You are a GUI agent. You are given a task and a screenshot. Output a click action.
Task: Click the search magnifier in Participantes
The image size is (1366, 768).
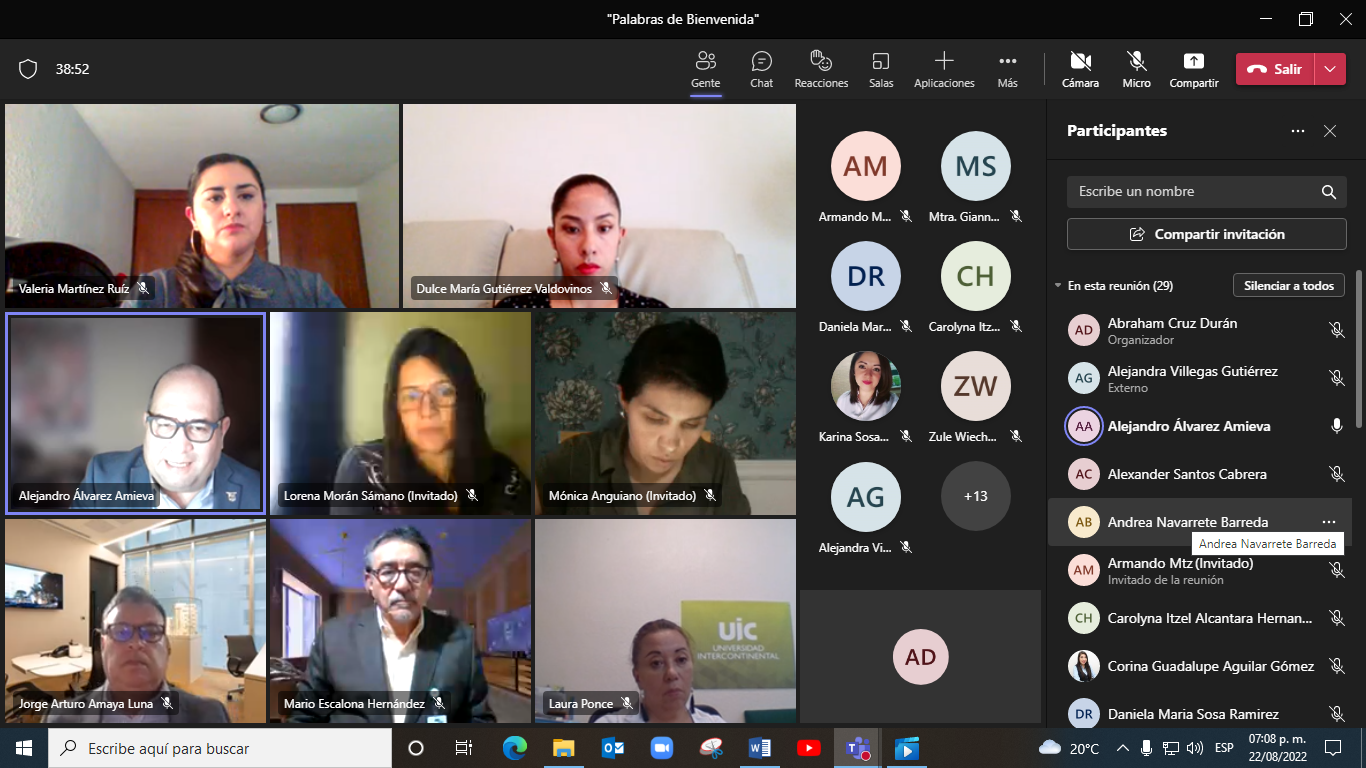pos(1329,192)
